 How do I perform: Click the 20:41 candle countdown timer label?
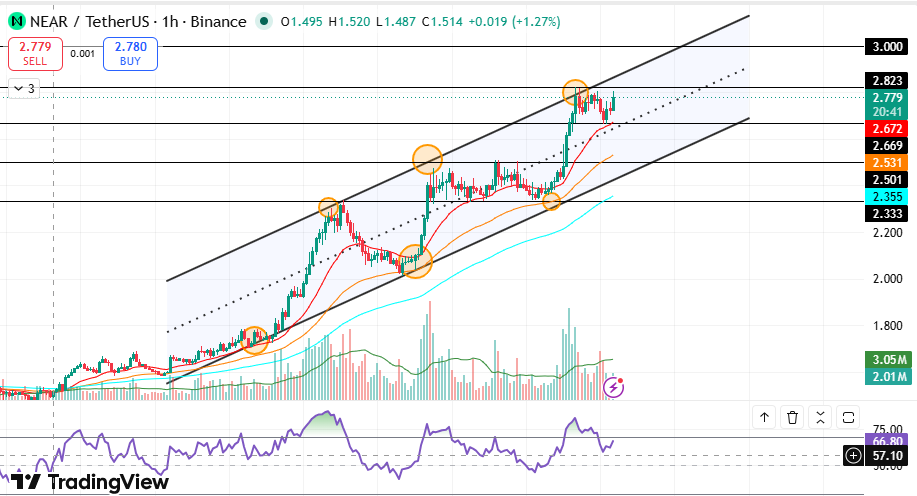point(887,112)
